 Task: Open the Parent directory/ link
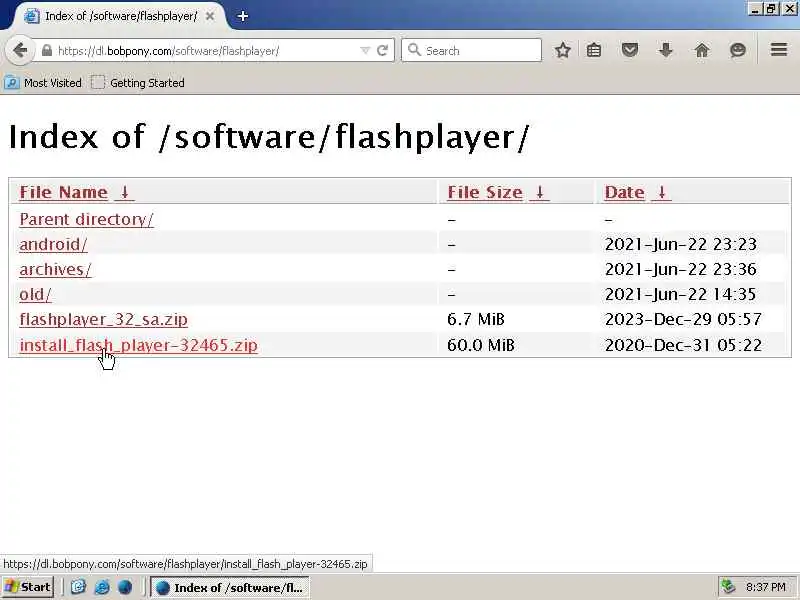point(86,219)
